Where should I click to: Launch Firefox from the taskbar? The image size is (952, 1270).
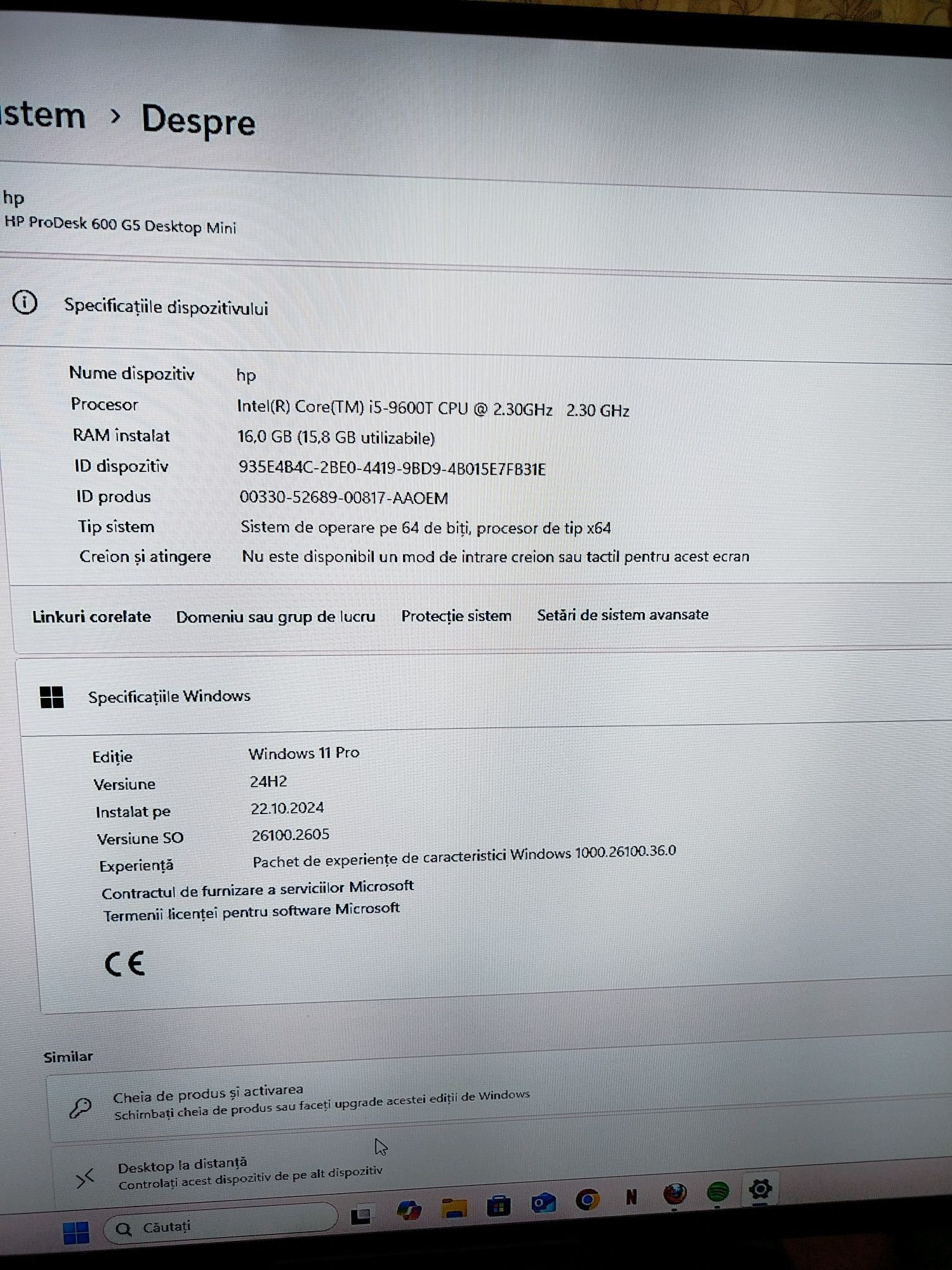coord(674,1194)
